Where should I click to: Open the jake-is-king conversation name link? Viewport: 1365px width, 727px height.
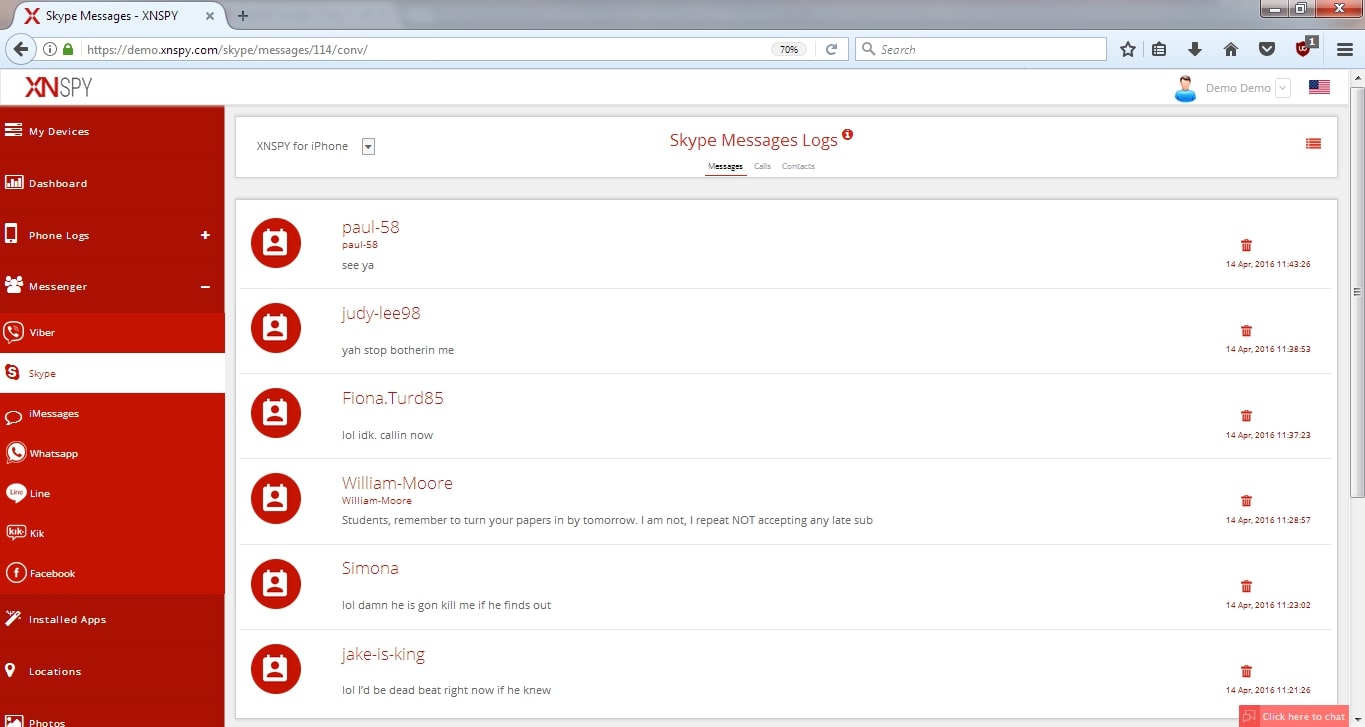[x=383, y=654]
